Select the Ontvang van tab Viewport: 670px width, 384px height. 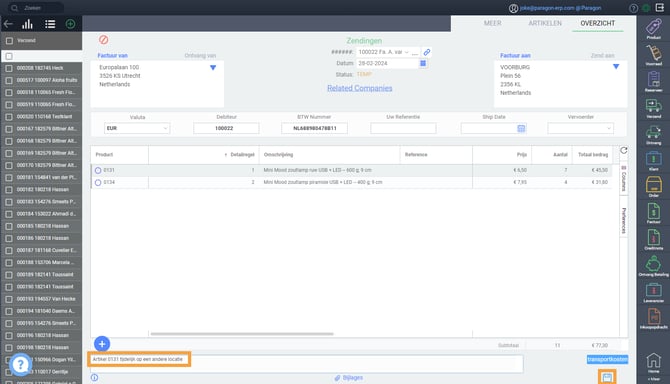coord(200,56)
